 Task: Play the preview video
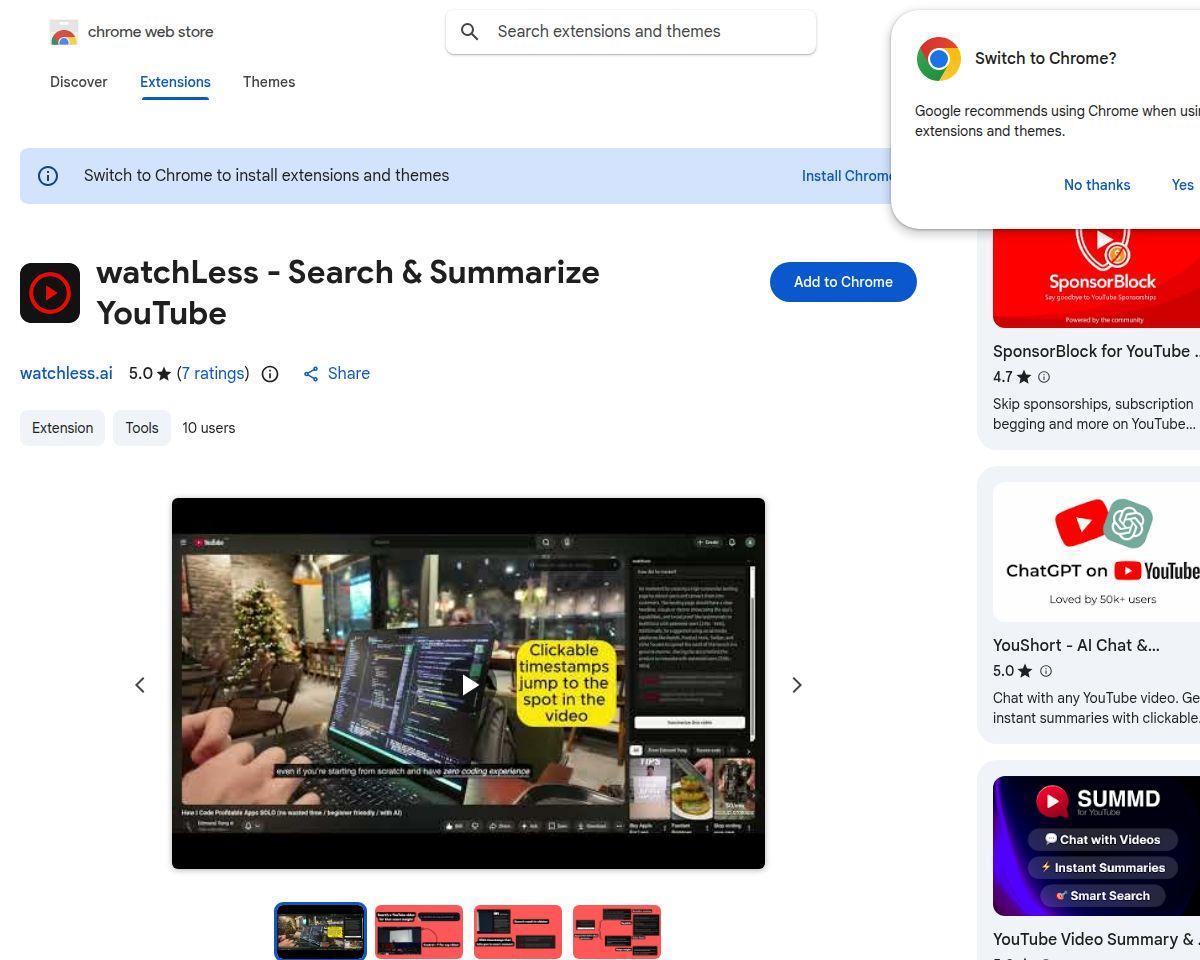click(469, 685)
